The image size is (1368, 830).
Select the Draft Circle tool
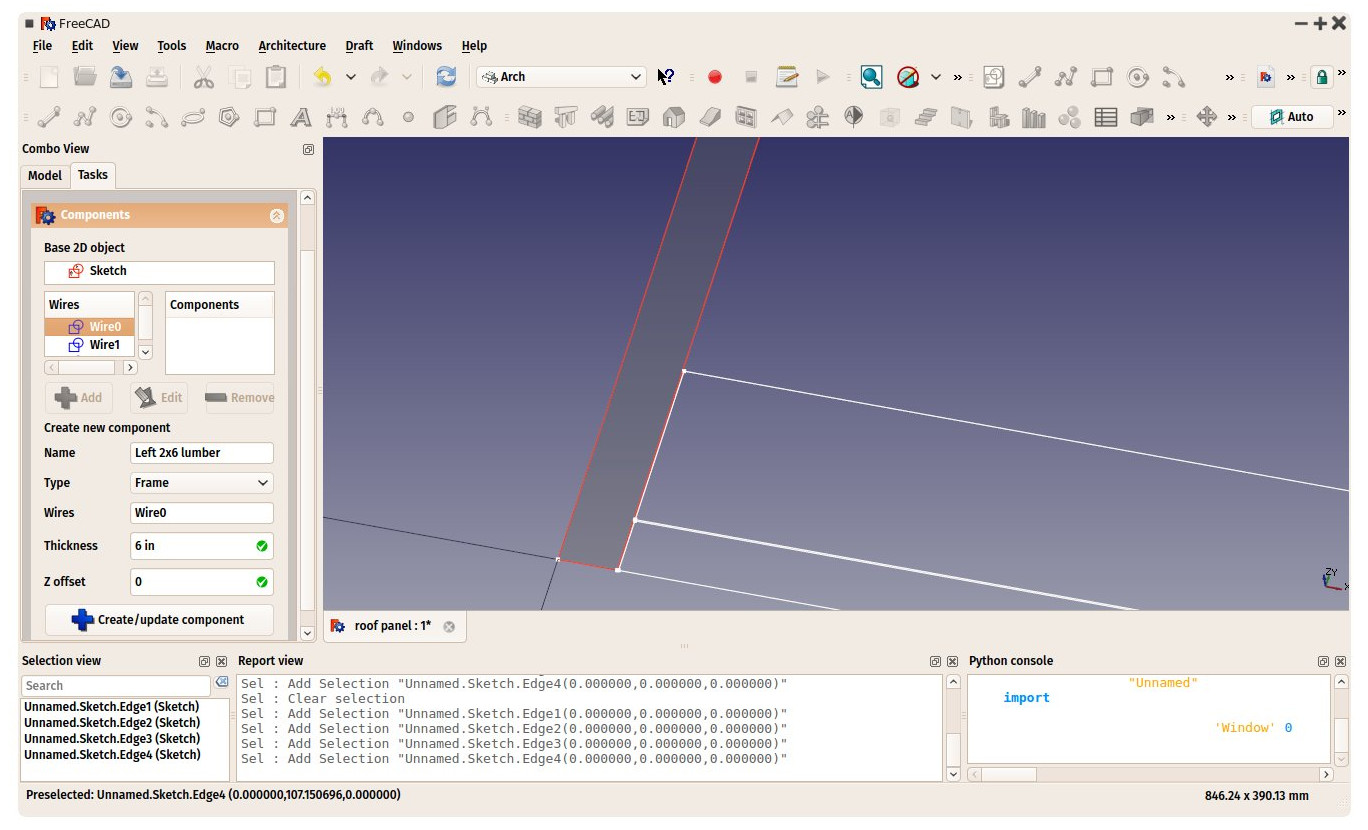pos(121,117)
